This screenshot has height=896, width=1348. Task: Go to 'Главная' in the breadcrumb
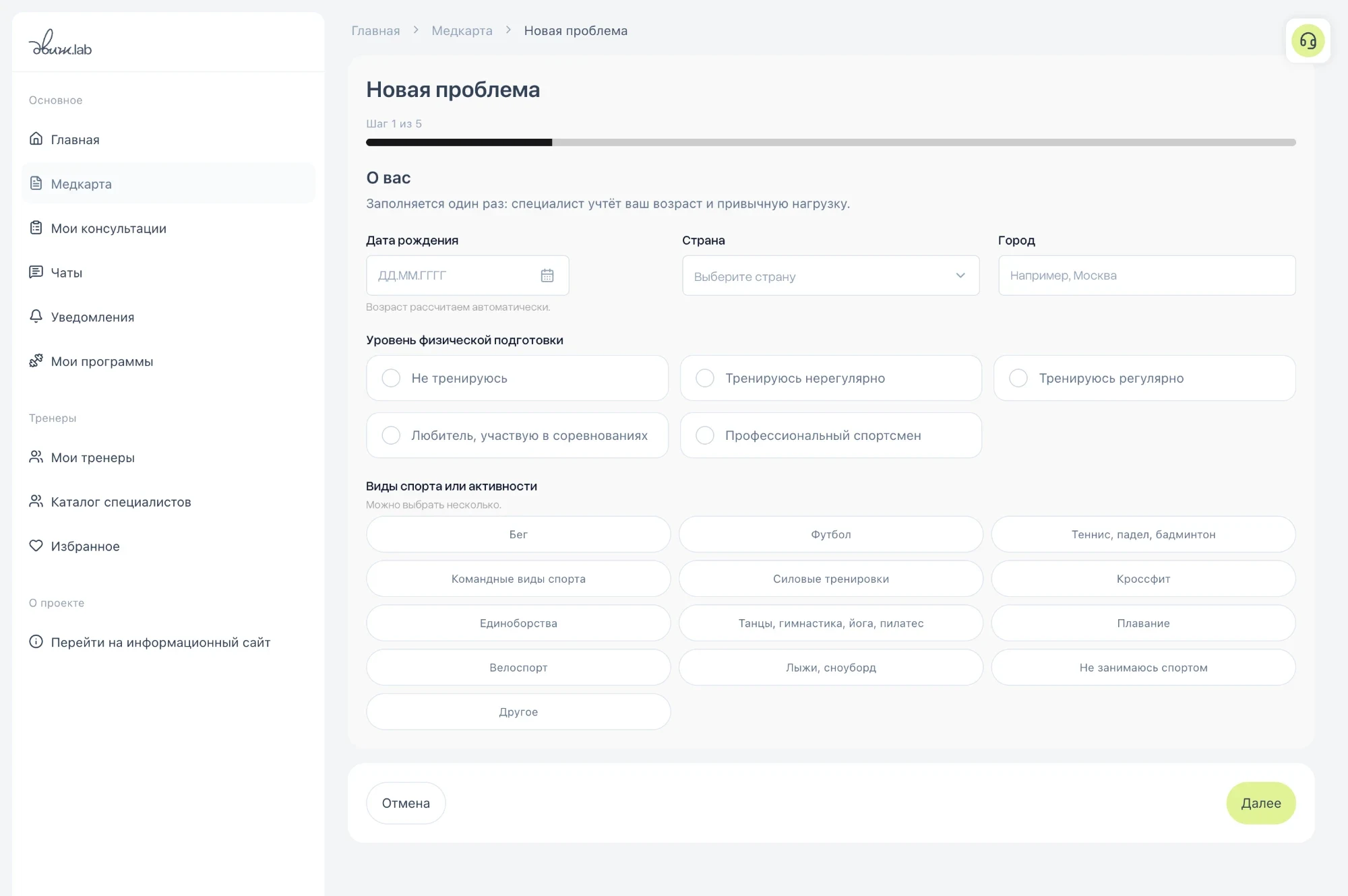point(375,31)
